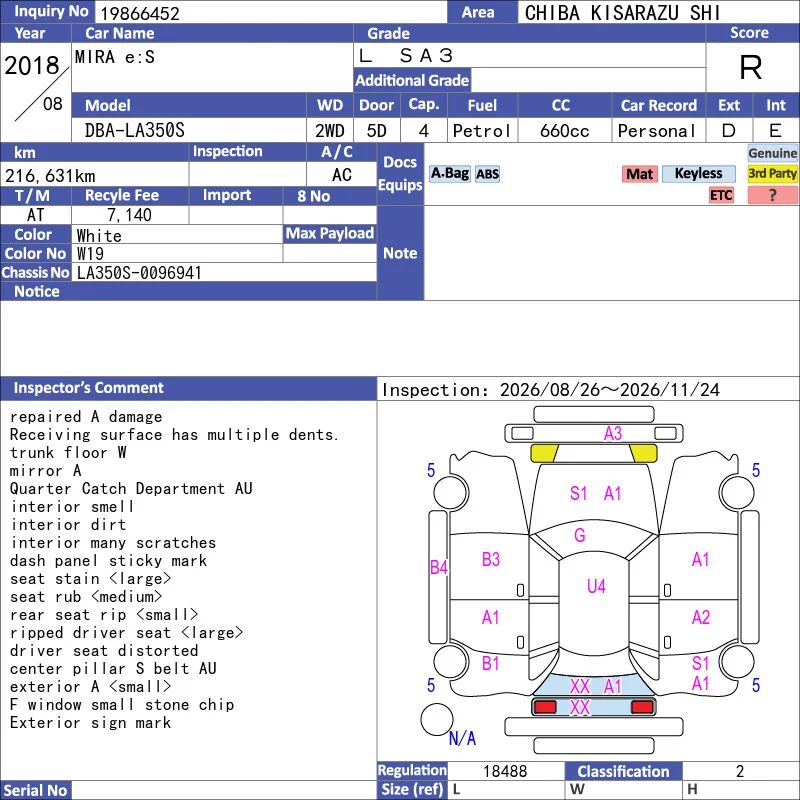This screenshot has width=800, height=800.
Task: Select the red Mat badge
Action: tap(639, 174)
